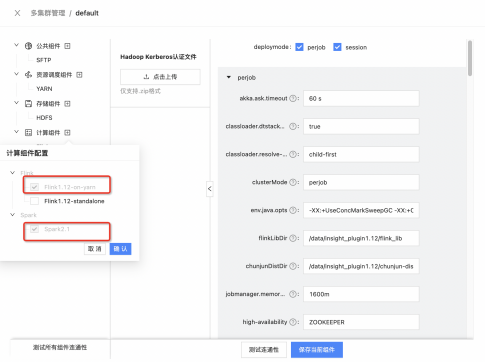The image size is (485, 362).
Task: Click the add icon next to 公共组件
Action: tap(67, 46)
